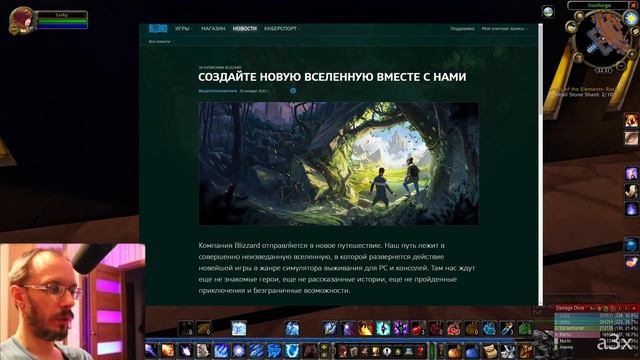Click the Ironforge zone name label
640x360 pixels.
[x=598, y=6]
